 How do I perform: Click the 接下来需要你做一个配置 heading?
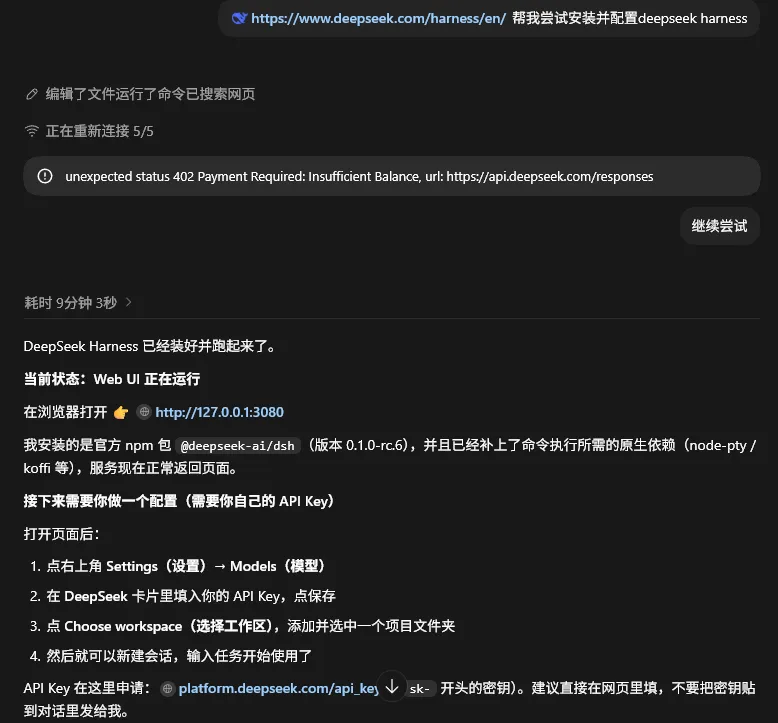[178, 501]
